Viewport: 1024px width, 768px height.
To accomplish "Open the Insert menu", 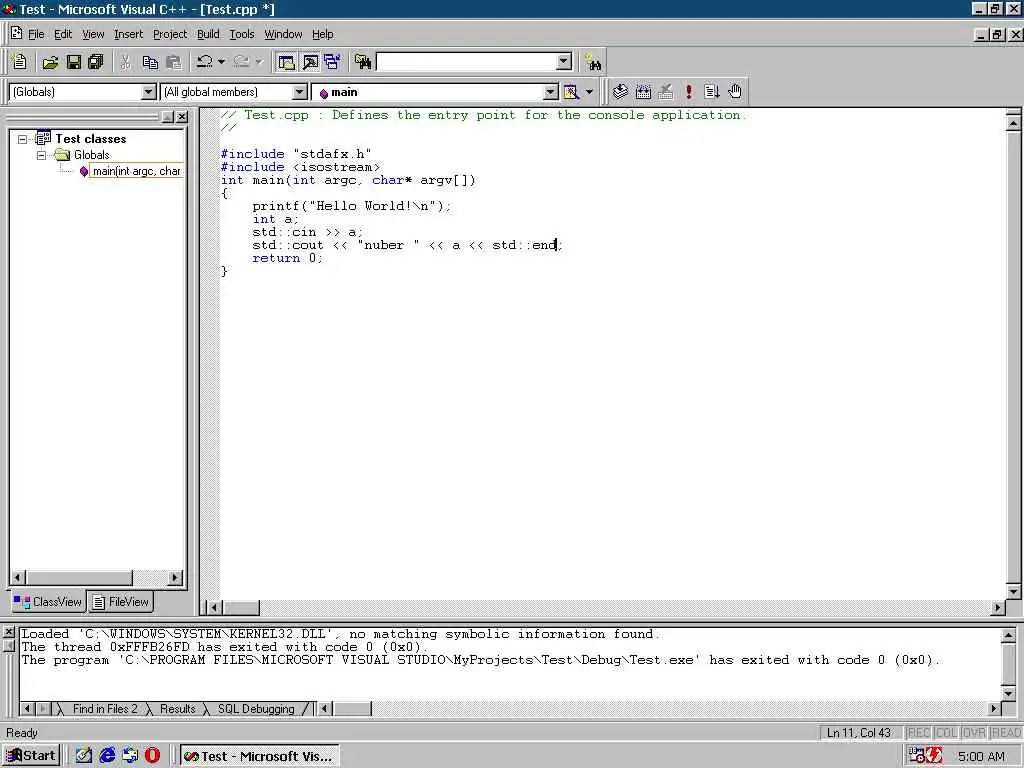I will point(128,34).
